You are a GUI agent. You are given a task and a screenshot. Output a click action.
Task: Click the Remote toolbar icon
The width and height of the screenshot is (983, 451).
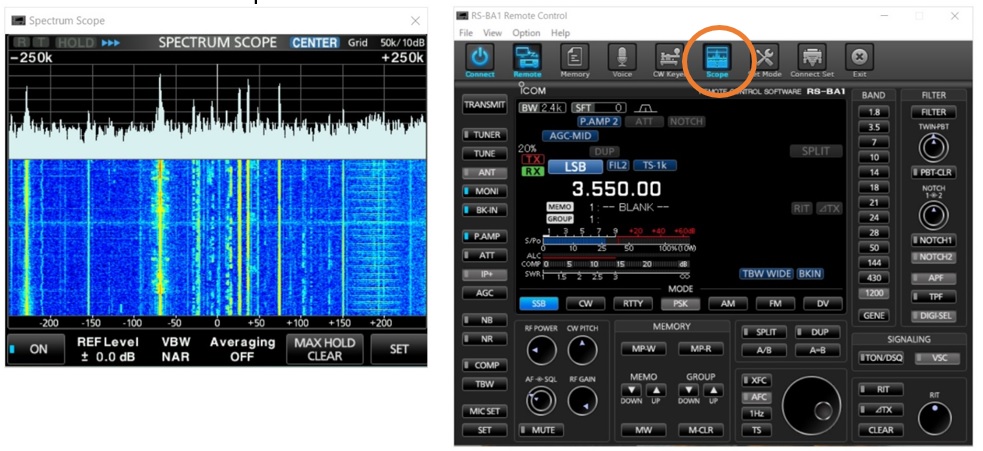click(x=527, y=59)
